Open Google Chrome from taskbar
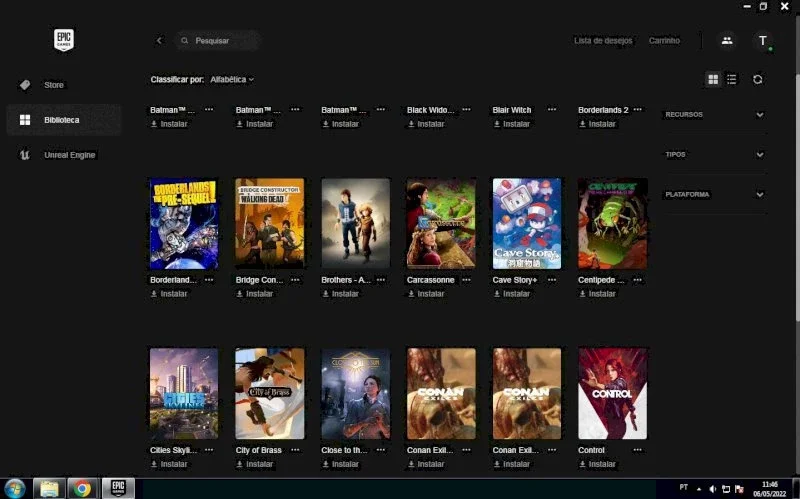 coord(82,489)
